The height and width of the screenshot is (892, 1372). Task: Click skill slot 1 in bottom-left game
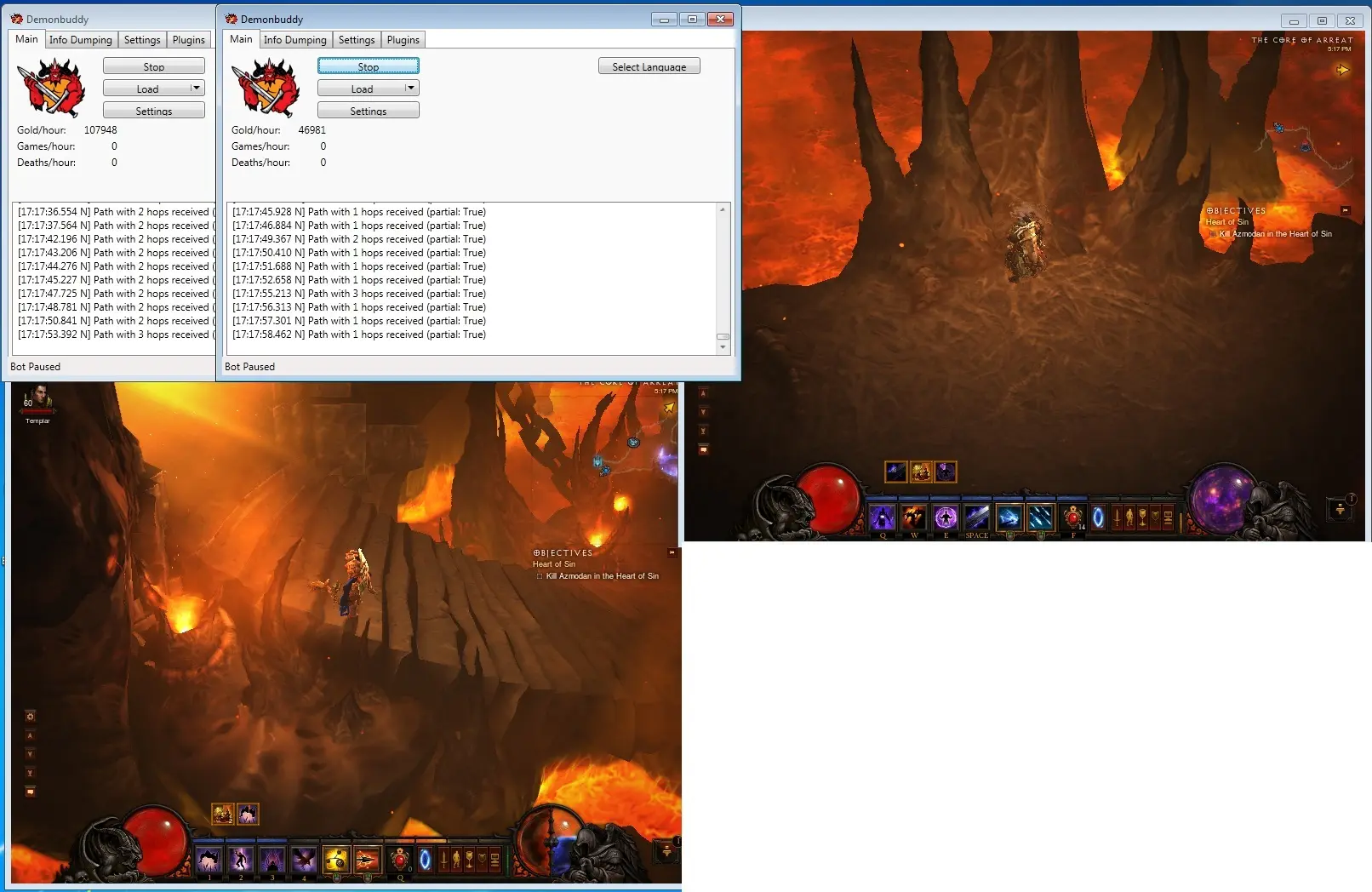coord(209,860)
